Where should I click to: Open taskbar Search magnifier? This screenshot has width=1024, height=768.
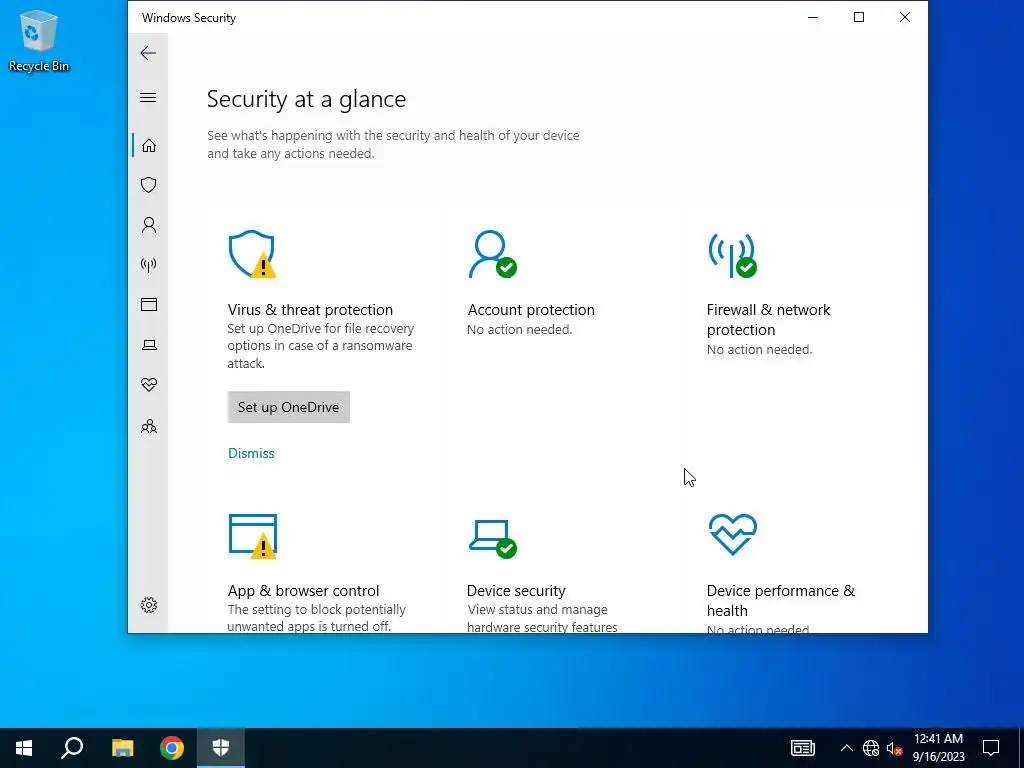pyautogui.click(x=72, y=748)
